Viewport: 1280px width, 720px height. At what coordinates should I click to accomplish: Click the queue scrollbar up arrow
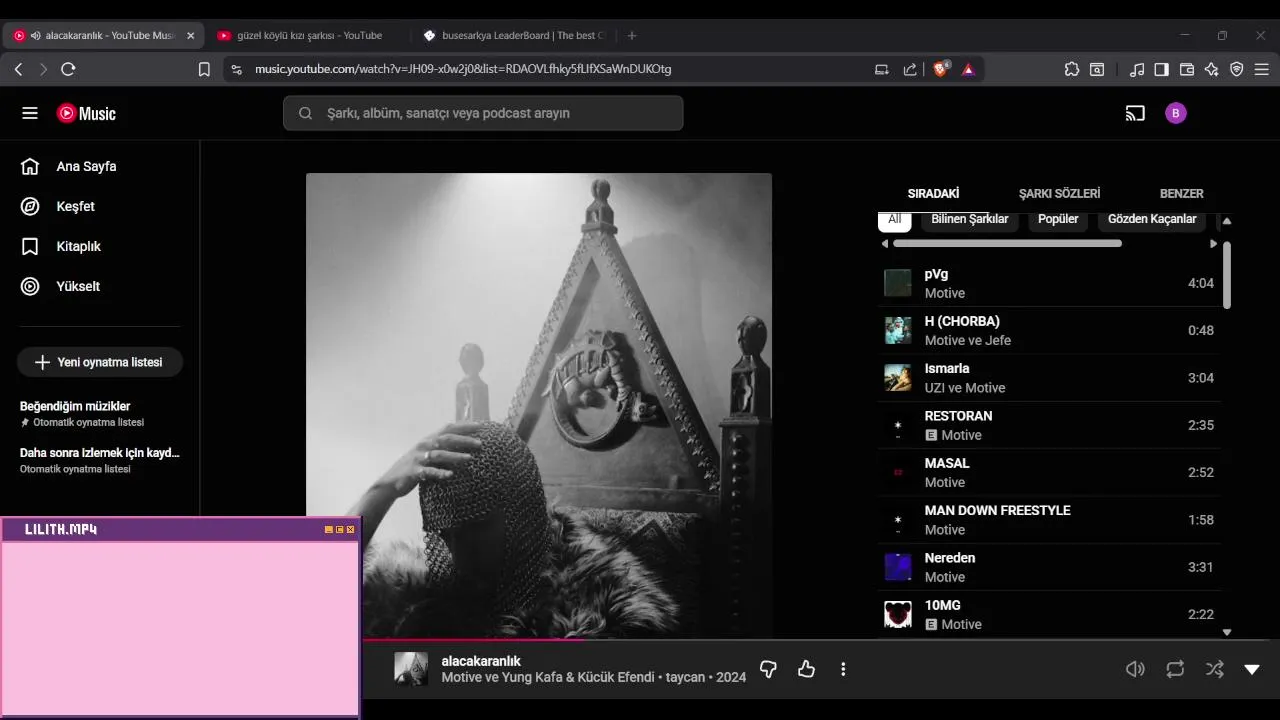point(1227,221)
